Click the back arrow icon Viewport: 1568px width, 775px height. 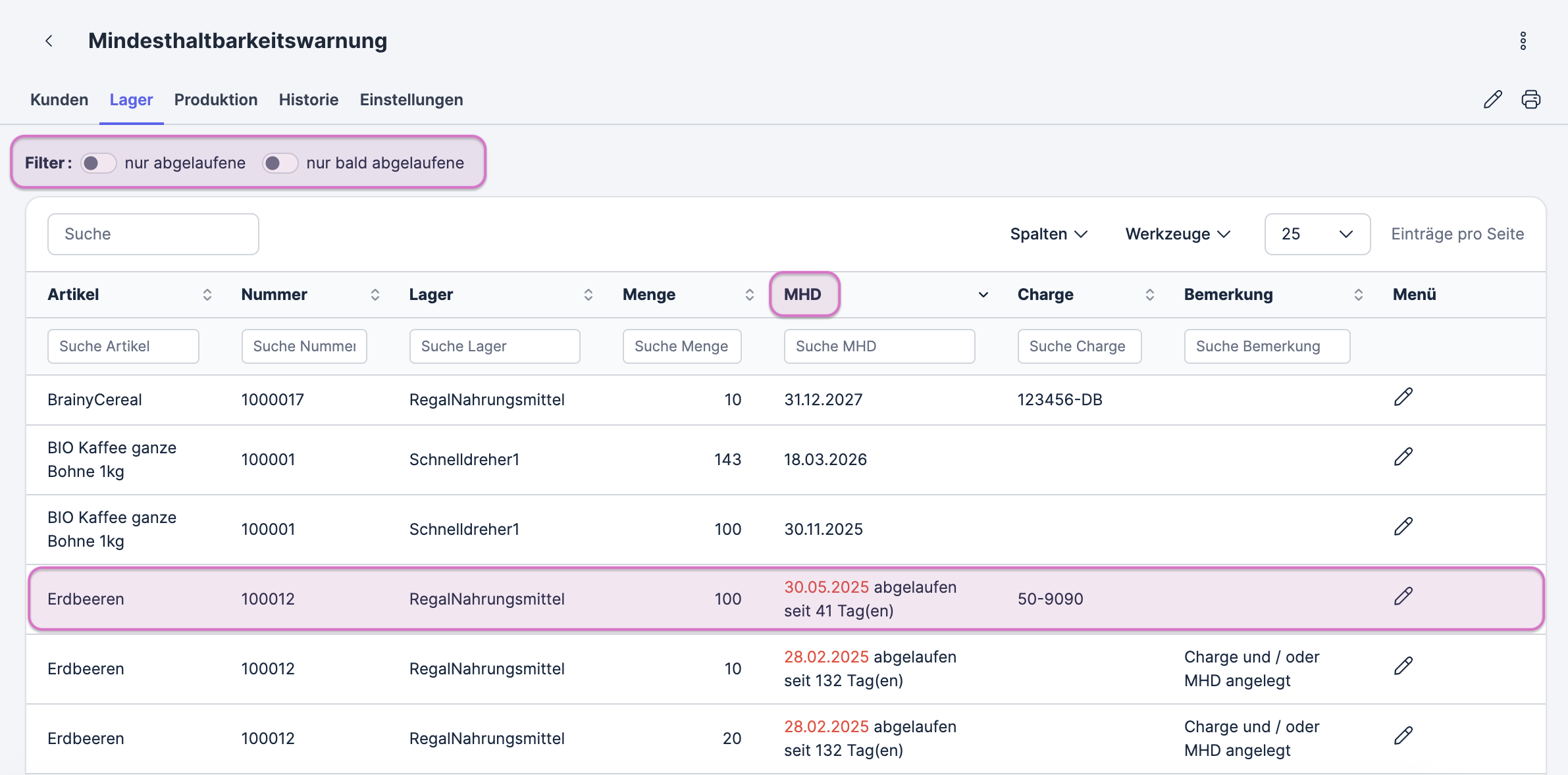click(x=49, y=41)
